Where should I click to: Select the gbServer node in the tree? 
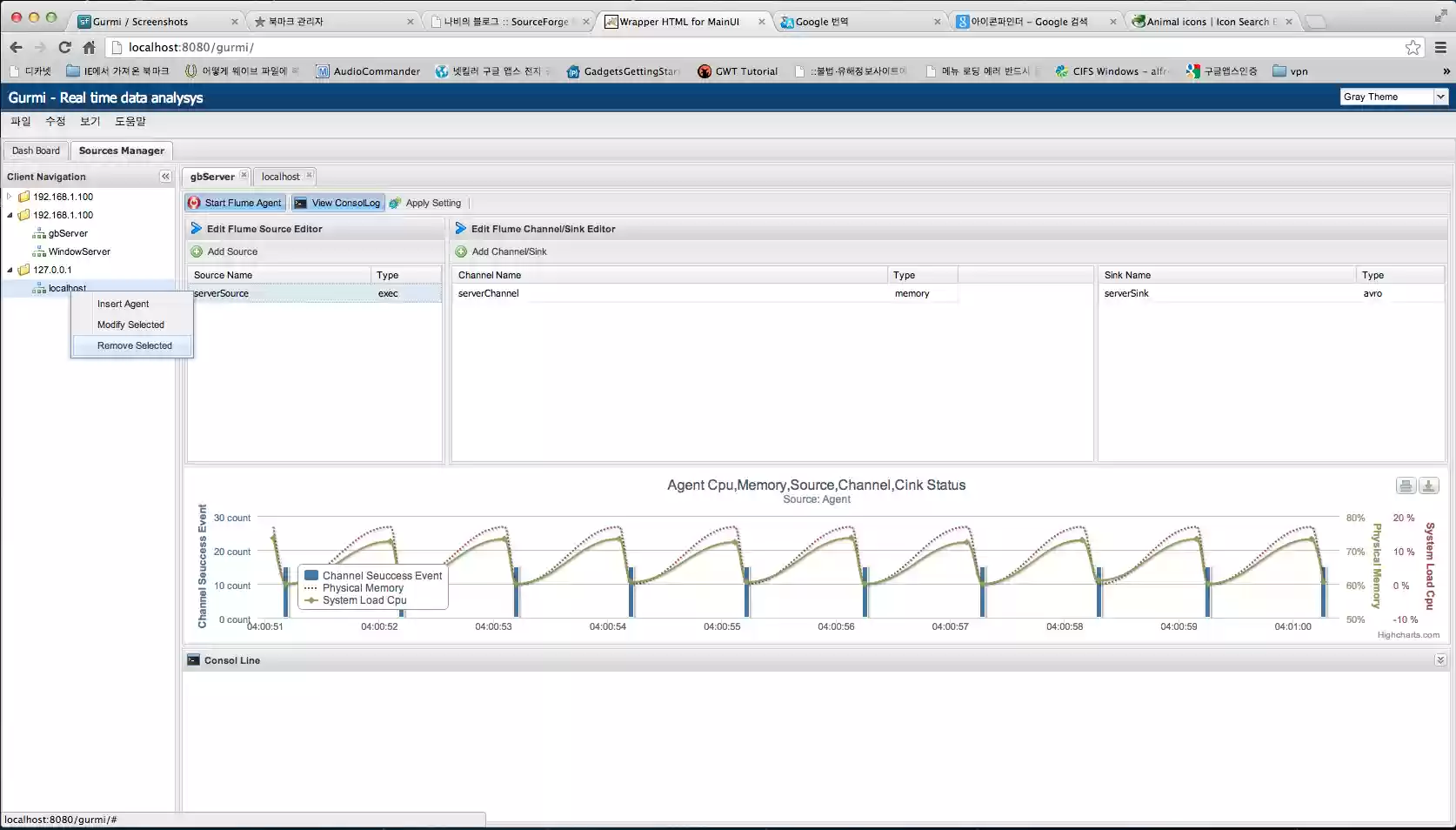(68, 233)
